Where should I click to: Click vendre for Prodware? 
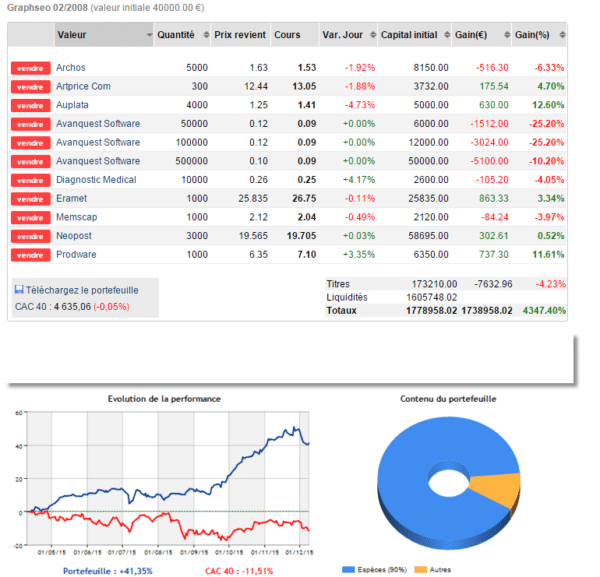[31, 255]
